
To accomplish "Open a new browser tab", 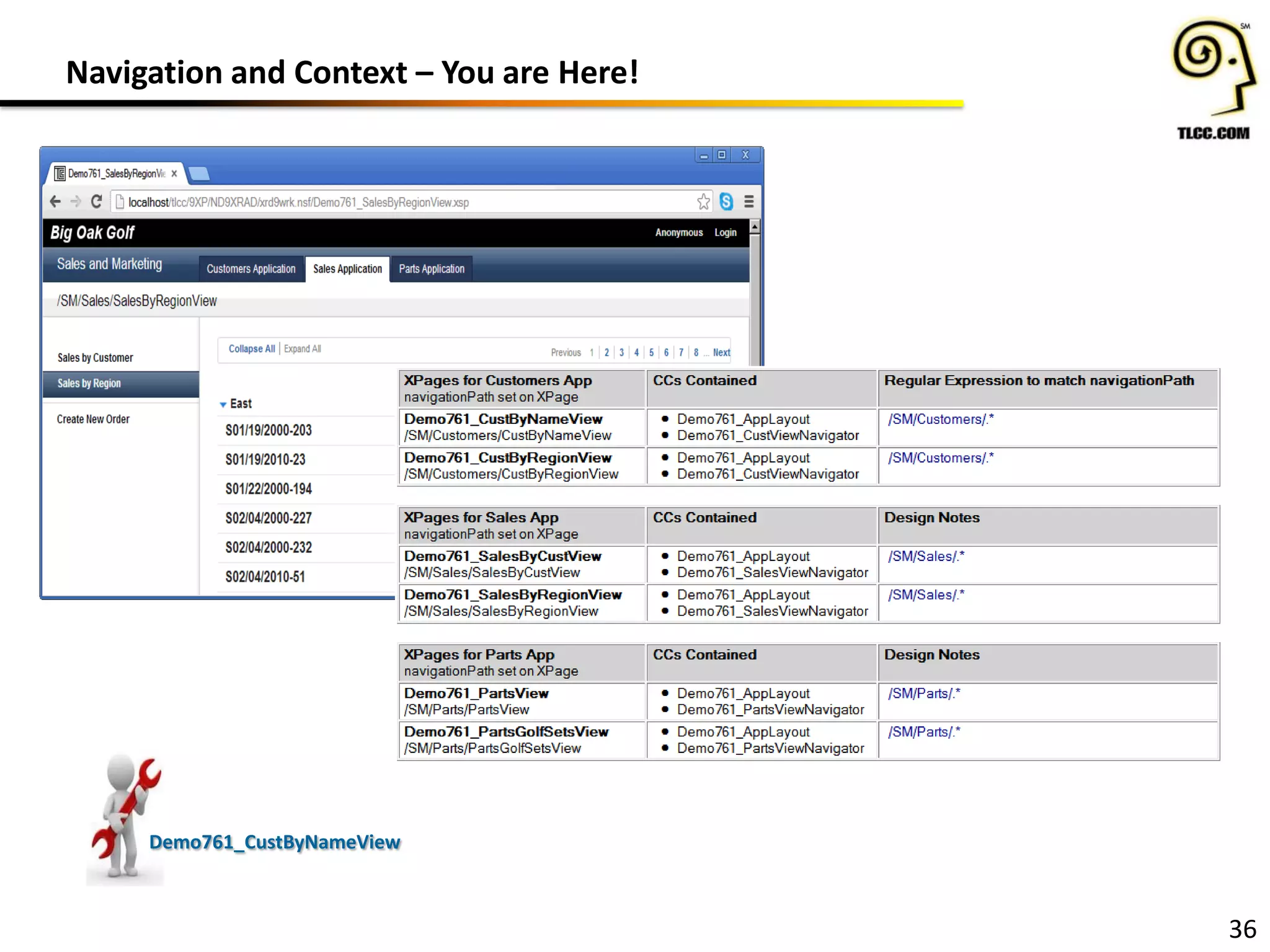I will pos(199,174).
